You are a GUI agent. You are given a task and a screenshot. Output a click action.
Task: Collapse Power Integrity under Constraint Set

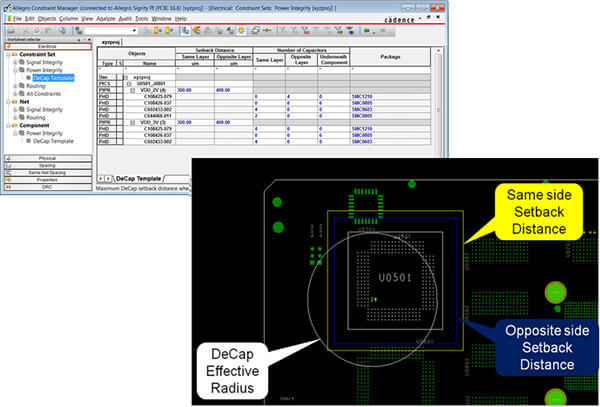point(15,70)
